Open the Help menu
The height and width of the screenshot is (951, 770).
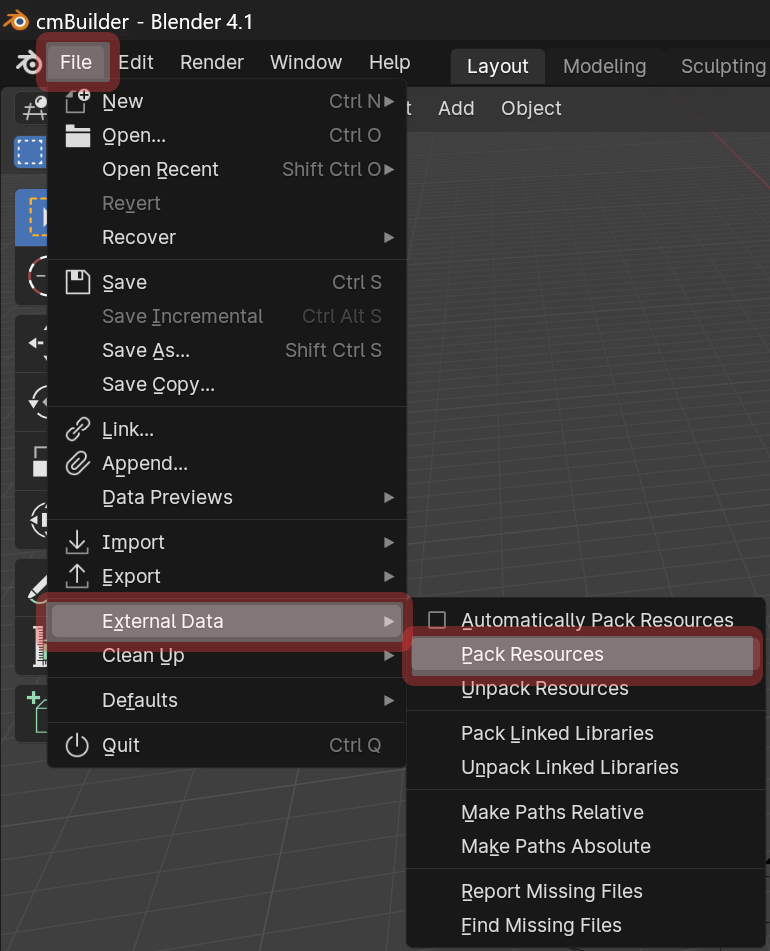[389, 62]
